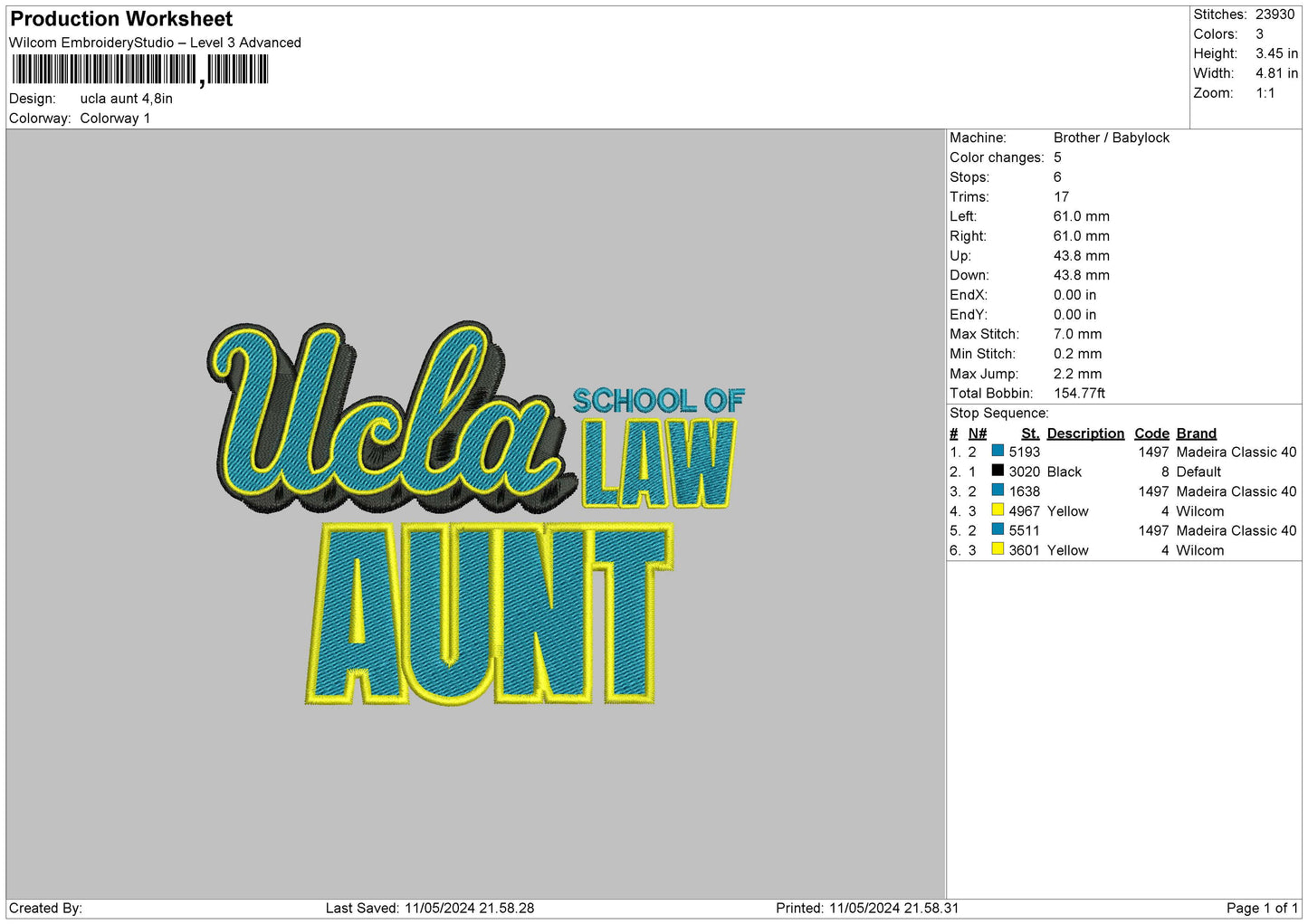
Task: Click the yellow swatch beside stitch count 4967
Action: click(998, 510)
